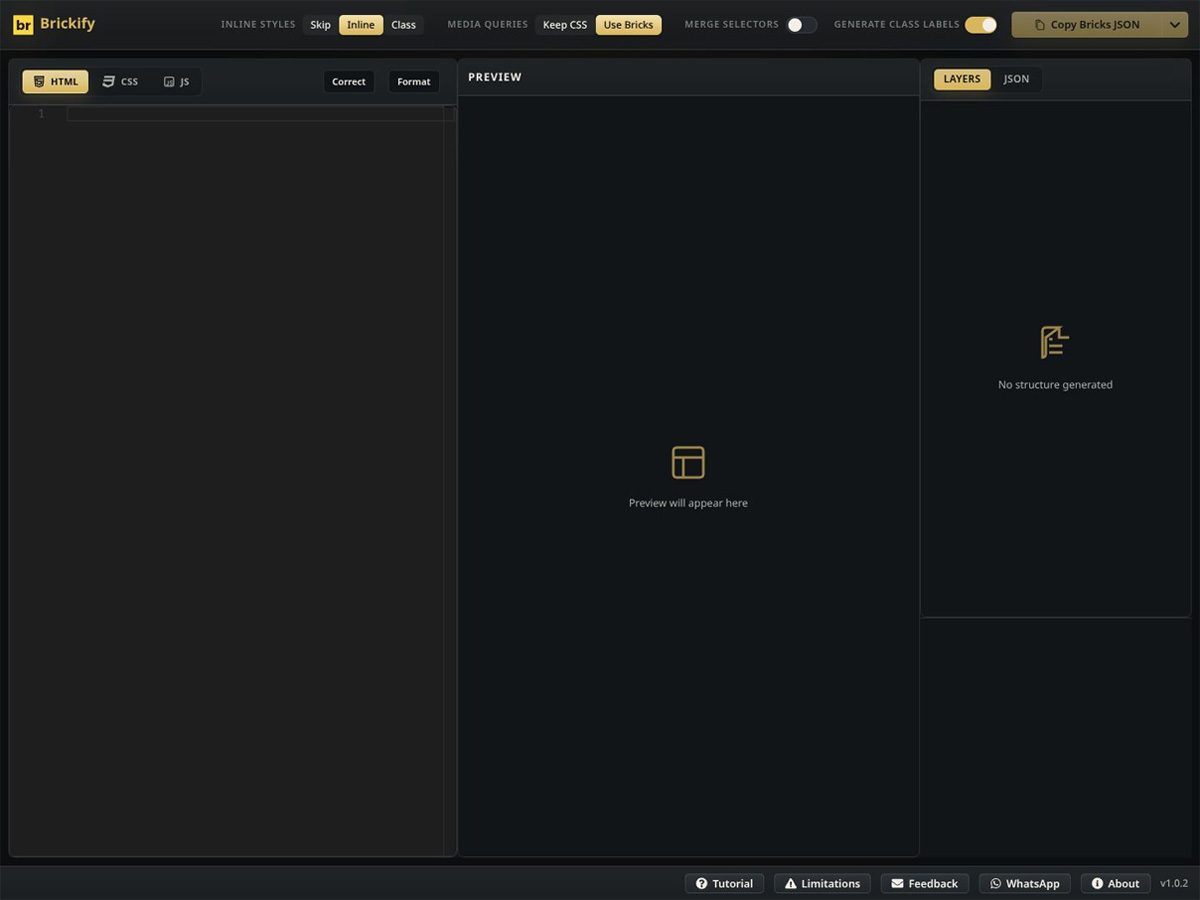Format the code with Format button
Image resolution: width=1200 pixels, height=900 pixels.
point(414,82)
